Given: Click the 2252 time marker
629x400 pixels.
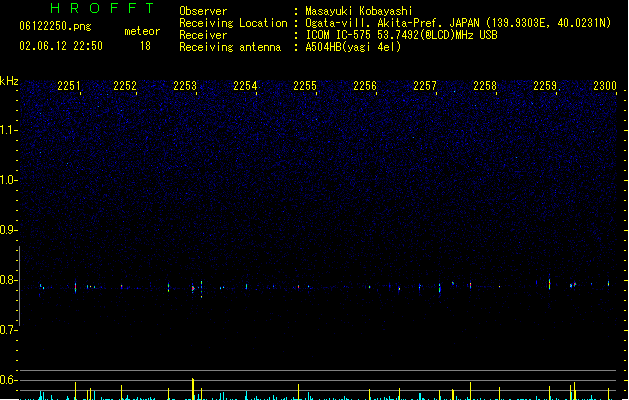Looking at the screenshot, I should point(125,86).
